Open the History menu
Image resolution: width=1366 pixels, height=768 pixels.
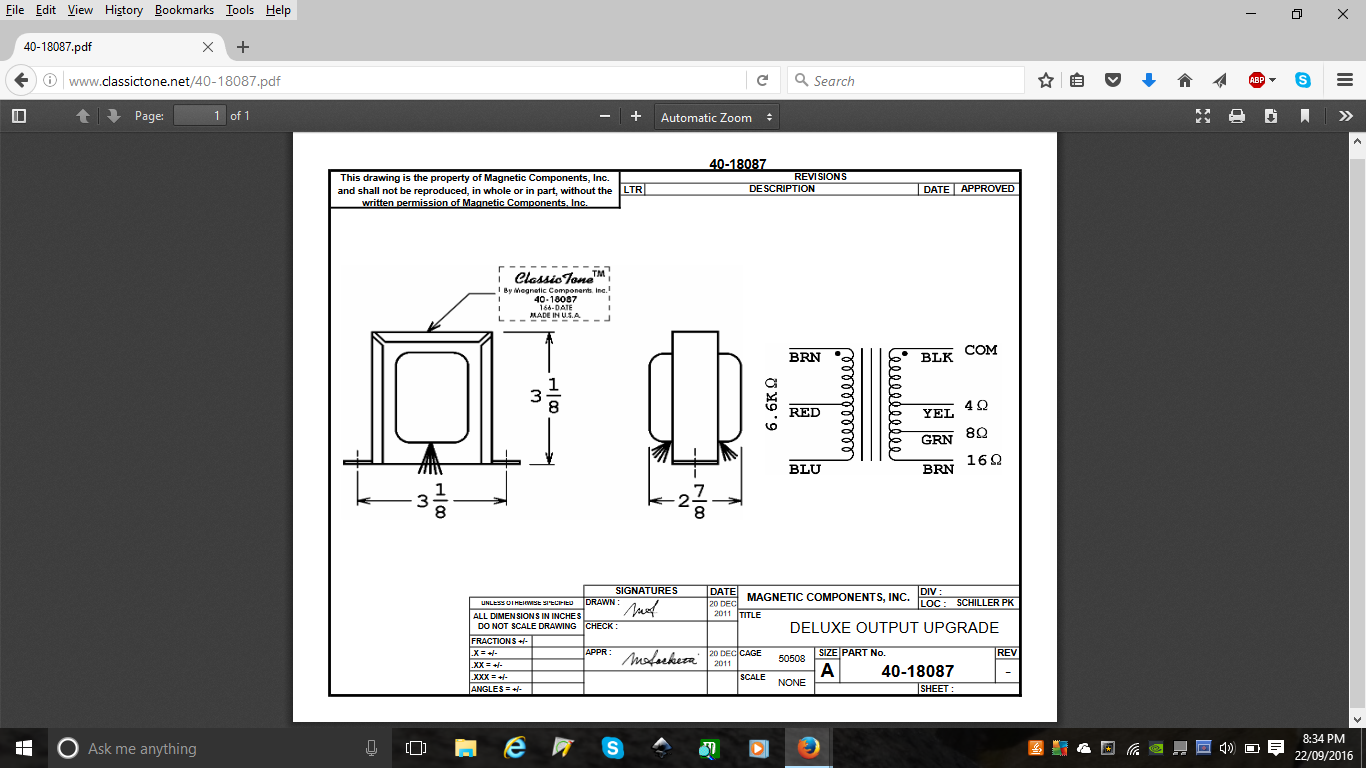(124, 10)
